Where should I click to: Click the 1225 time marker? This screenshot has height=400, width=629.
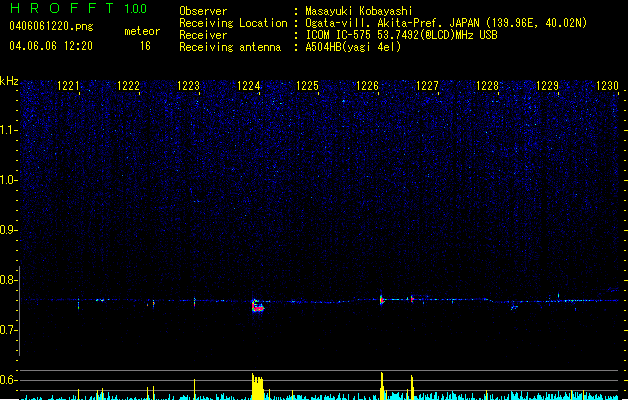pos(307,86)
